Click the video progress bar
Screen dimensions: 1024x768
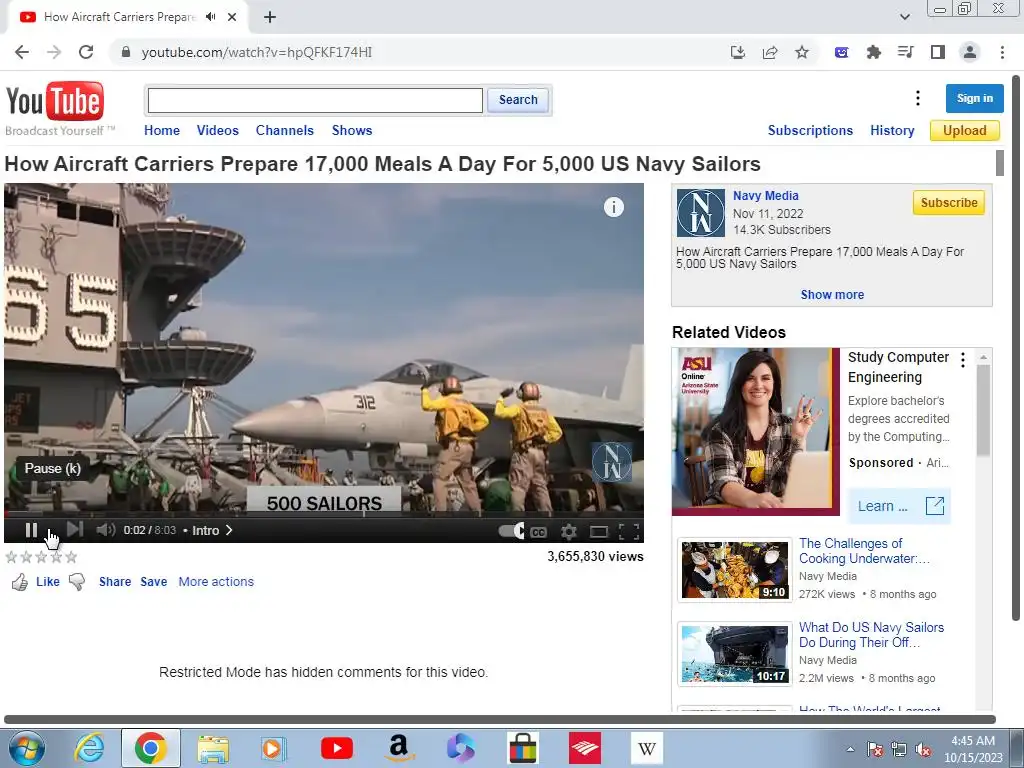coord(324,515)
